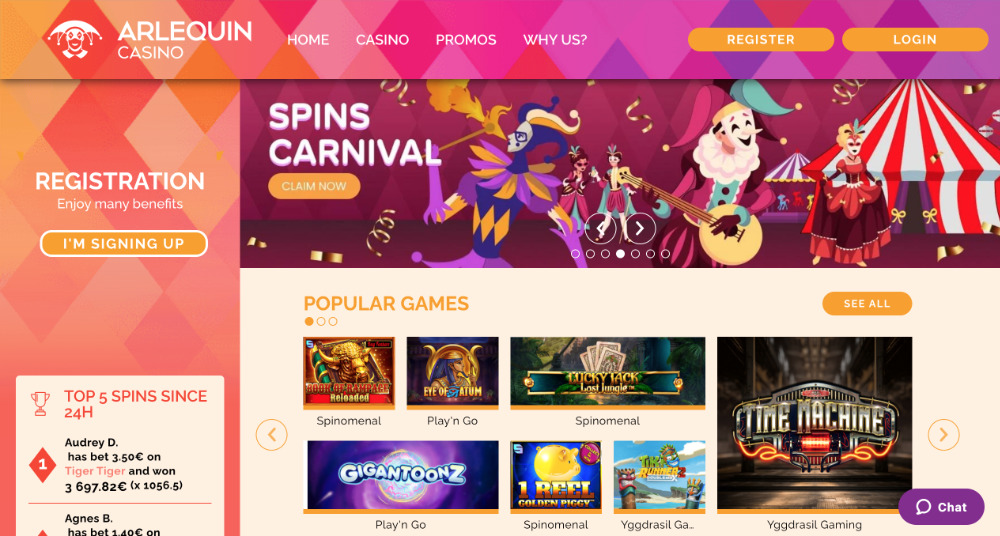The width and height of the screenshot is (1000, 536).
Task: Click the Arlequin Casino jester logo
Action: [x=75, y=40]
